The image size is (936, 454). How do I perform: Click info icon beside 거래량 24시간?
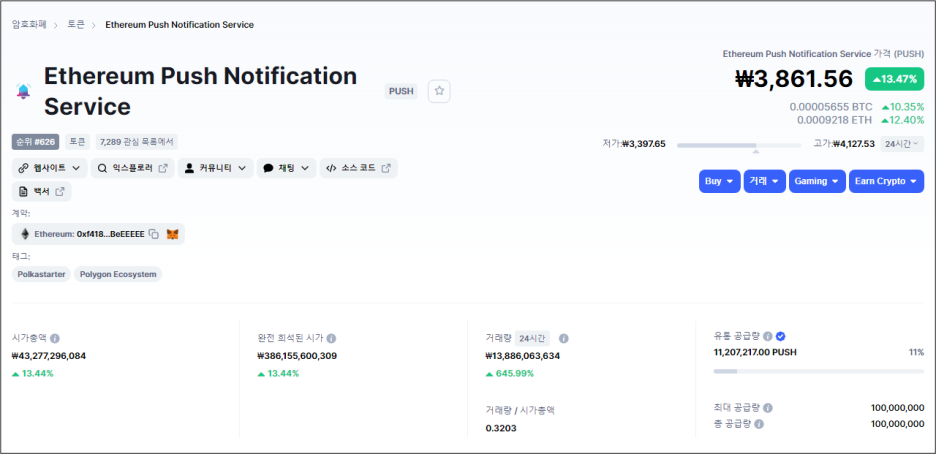click(x=564, y=338)
